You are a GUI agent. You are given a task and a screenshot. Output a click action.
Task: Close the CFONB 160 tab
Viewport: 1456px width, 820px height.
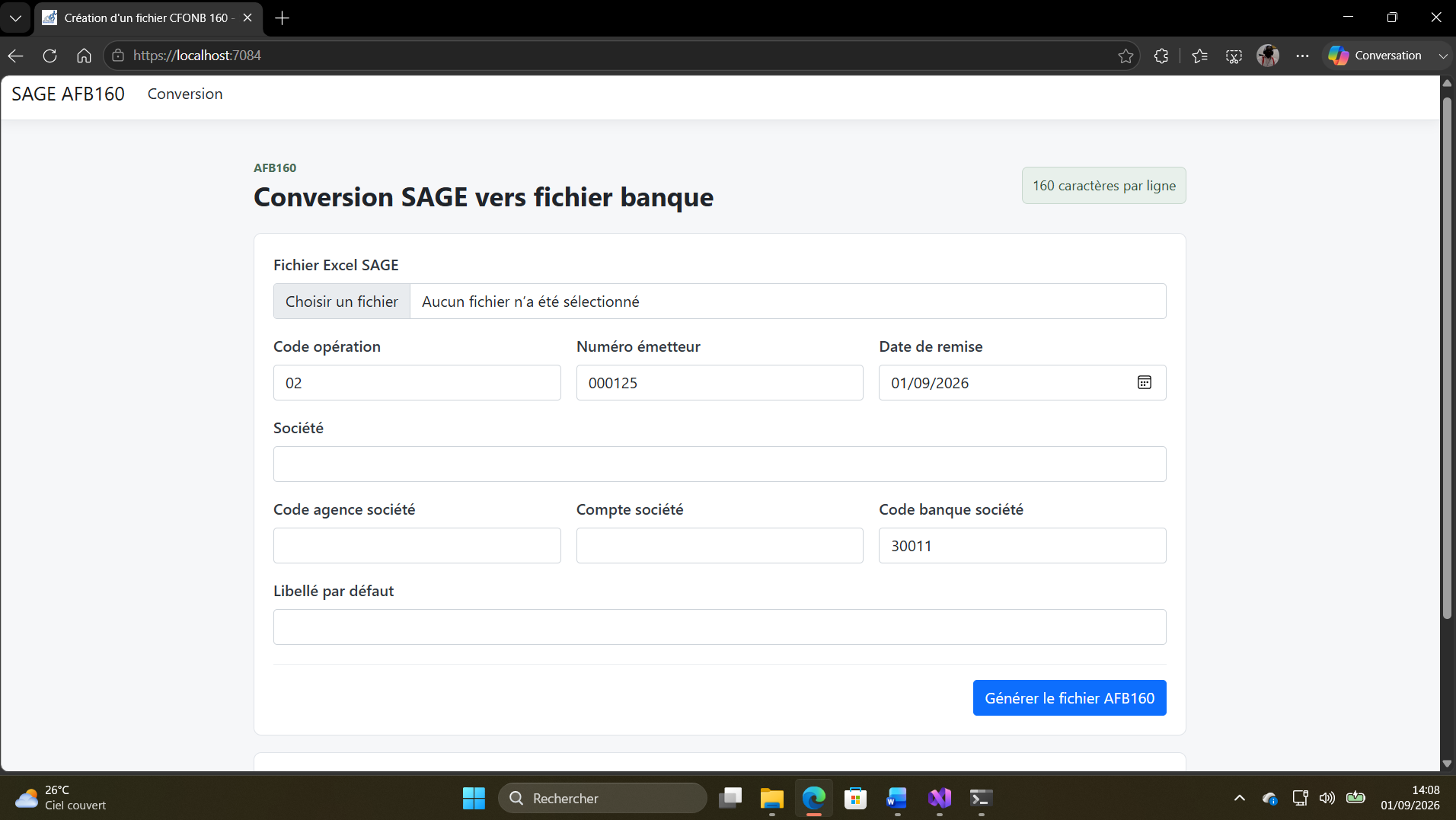click(x=247, y=18)
